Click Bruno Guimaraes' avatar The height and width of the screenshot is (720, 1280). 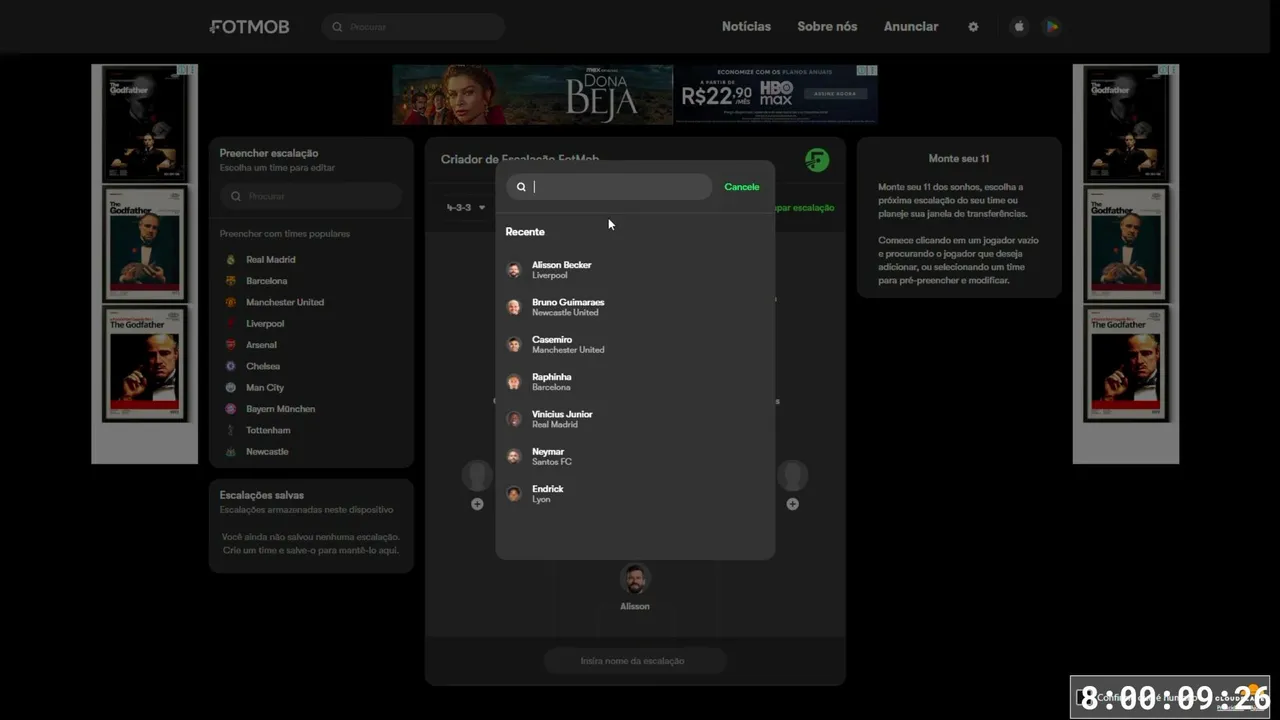(514, 307)
